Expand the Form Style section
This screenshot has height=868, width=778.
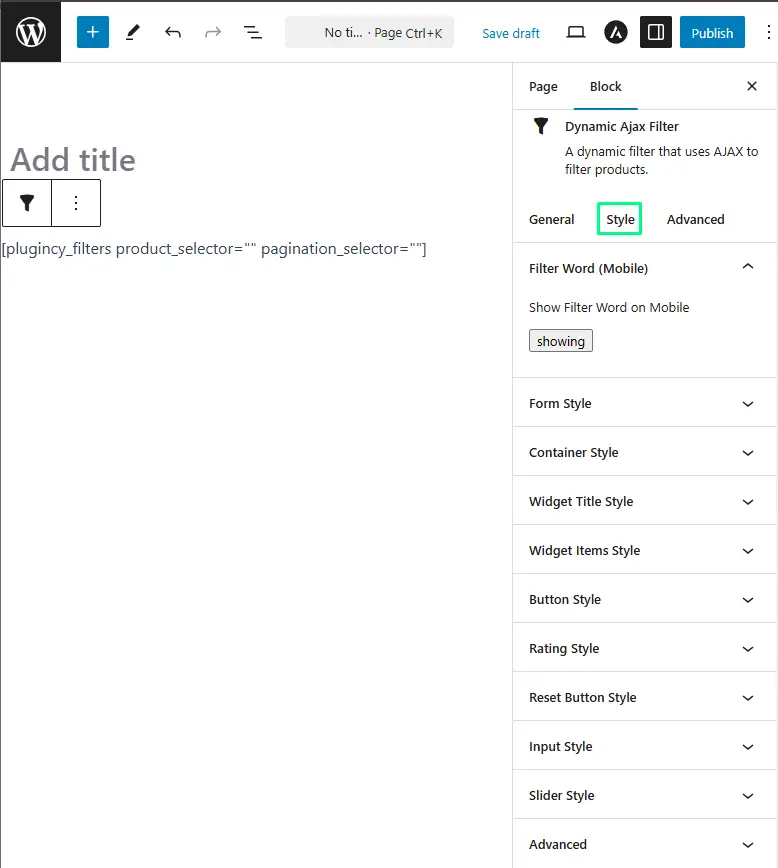644,403
